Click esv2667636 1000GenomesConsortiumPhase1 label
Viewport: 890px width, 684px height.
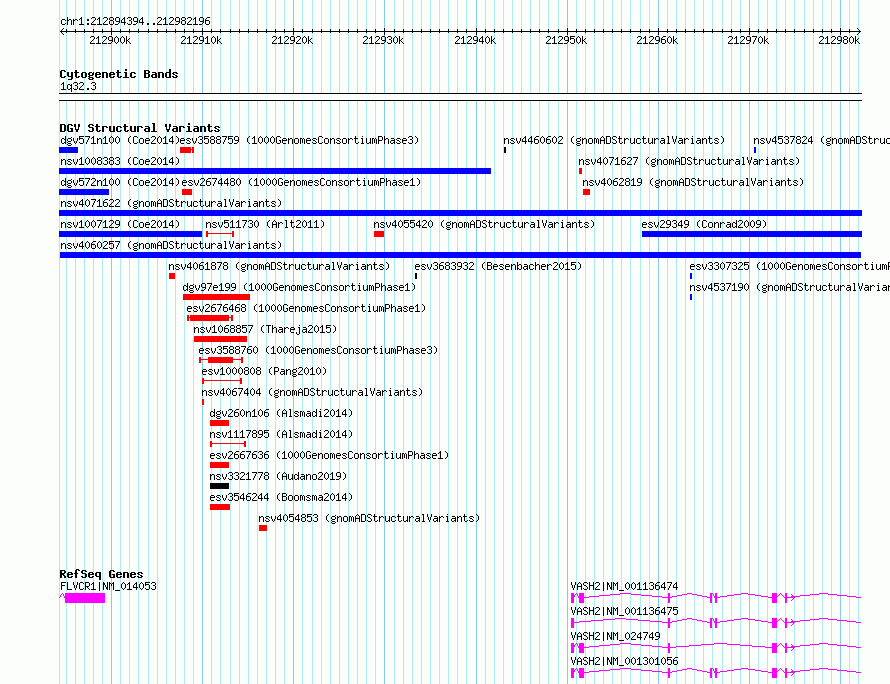click(x=329, y=455)
